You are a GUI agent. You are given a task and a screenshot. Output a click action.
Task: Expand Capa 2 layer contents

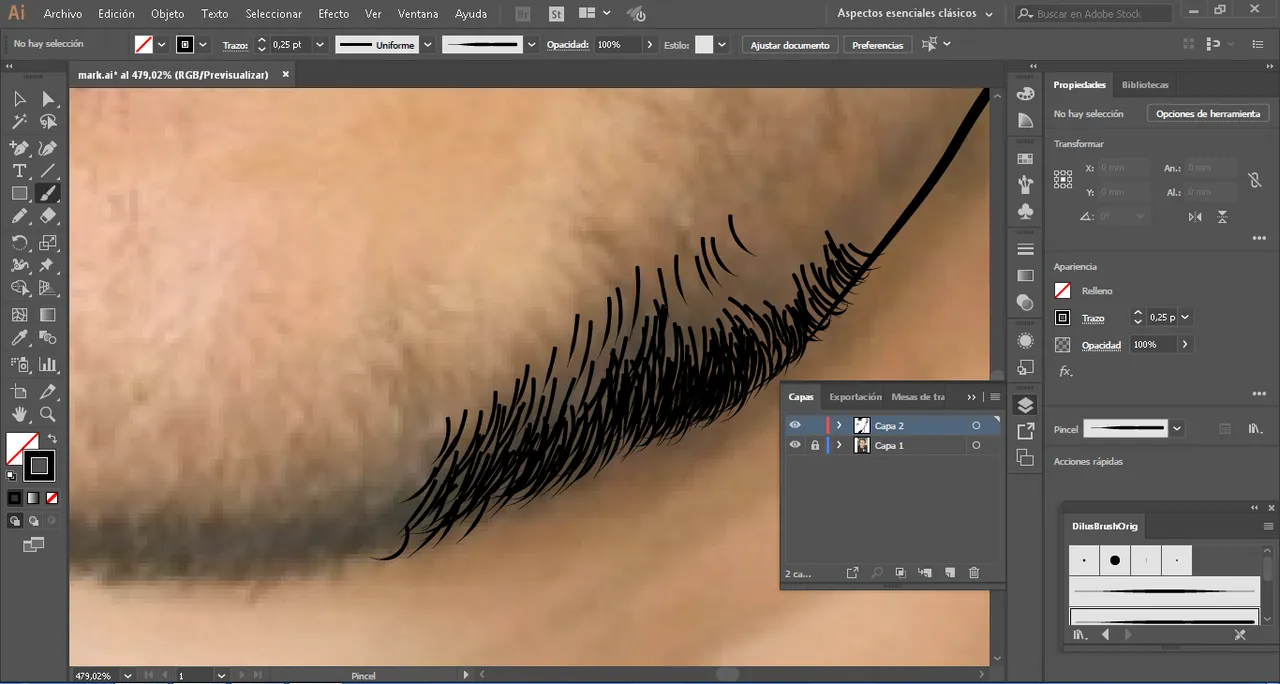(839, 425)
